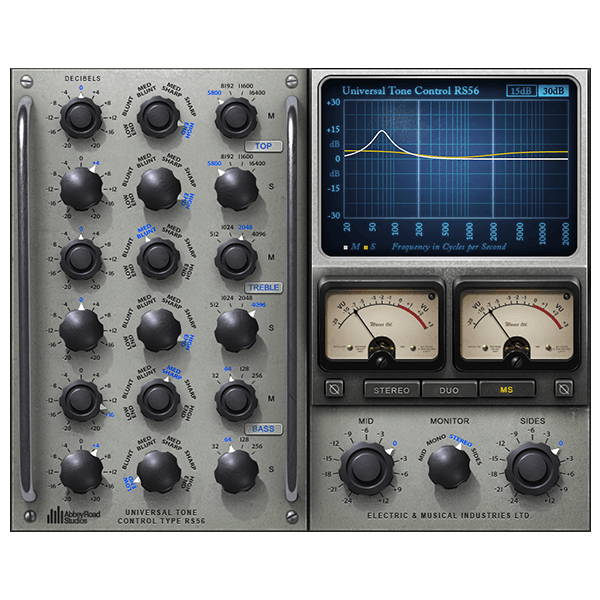Image resolution: width=600 pixels, height=600 pixels.
Task: Toggle the left phase invert button
Action: point(334,389)
